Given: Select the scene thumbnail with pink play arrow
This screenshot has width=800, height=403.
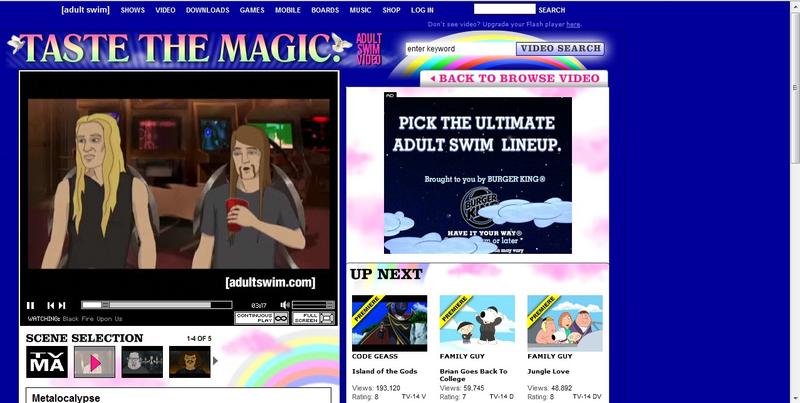Looking at the screenshot, I should pyautogui.click(x=94, y=362).
